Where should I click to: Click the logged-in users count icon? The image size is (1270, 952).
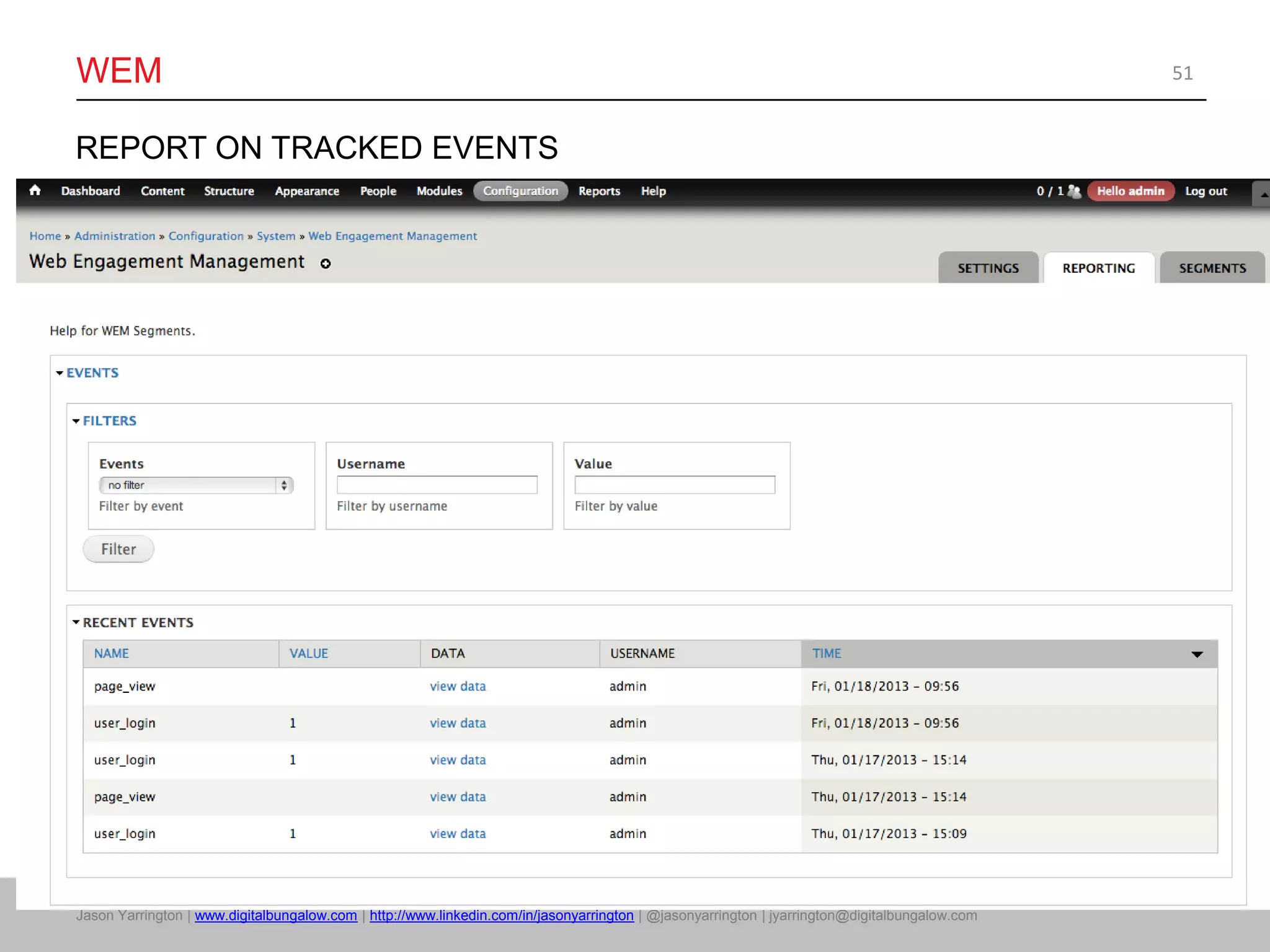(x=1074, y=192)
